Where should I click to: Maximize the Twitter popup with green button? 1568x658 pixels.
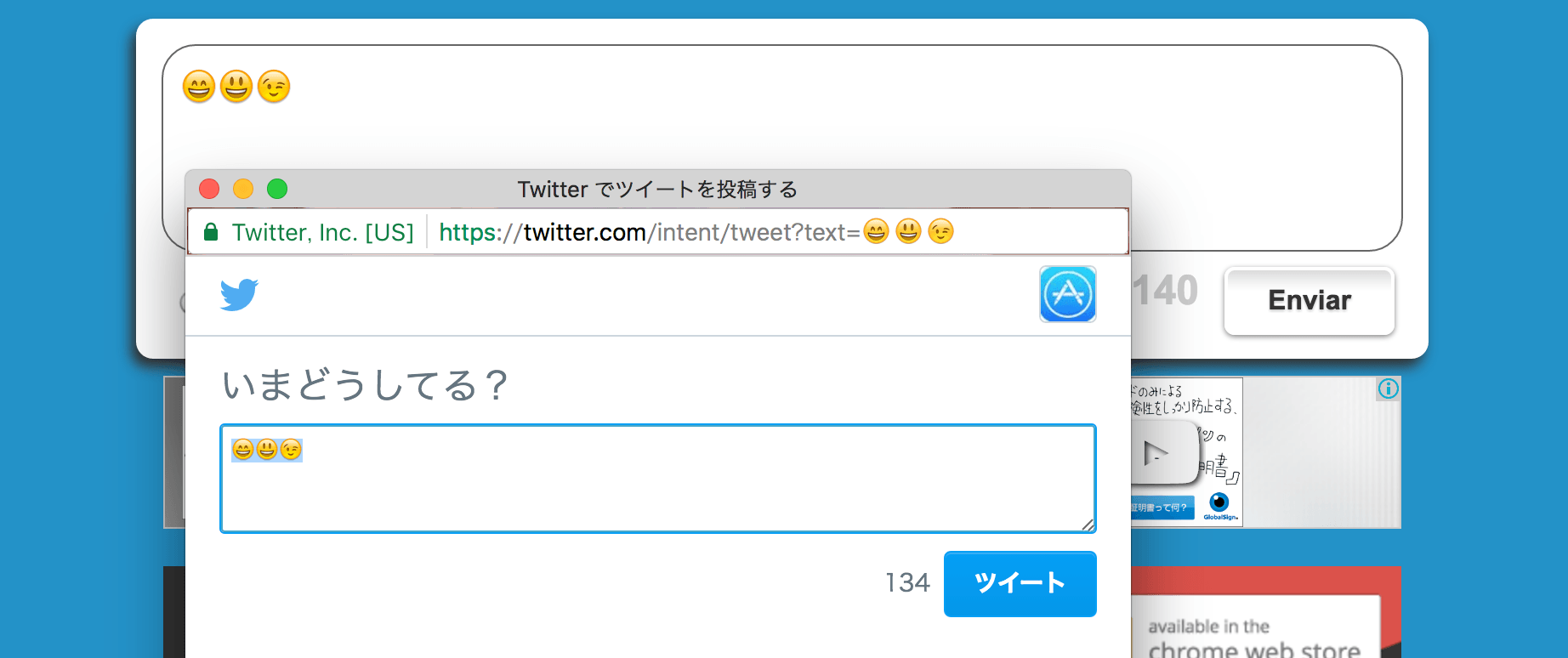coord(277,189)
